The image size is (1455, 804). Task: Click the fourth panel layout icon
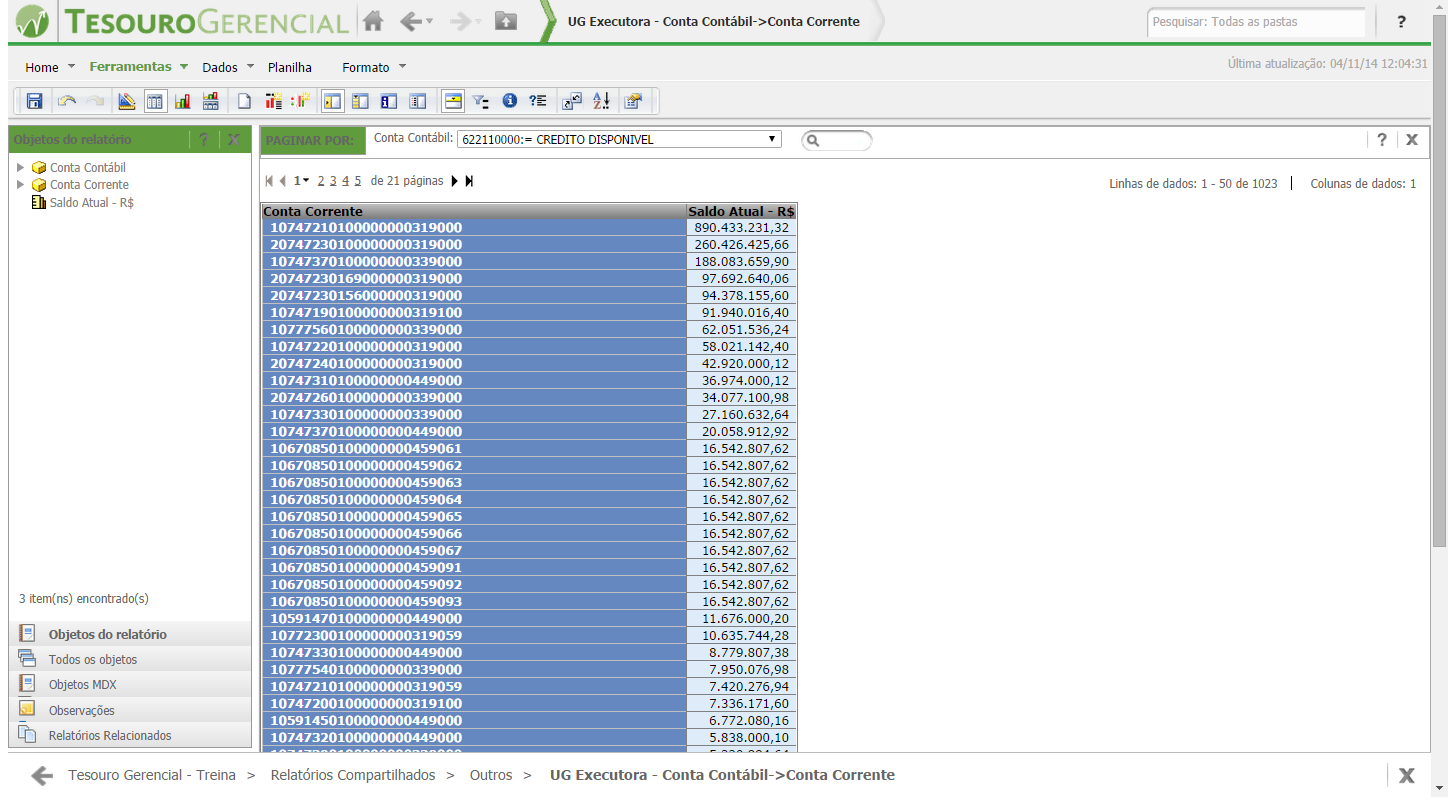[418, 101]
